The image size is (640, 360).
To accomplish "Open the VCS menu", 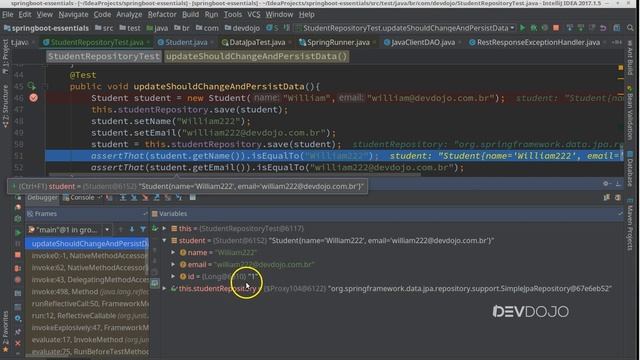I will pyautogui.click(x=253, y=14).
